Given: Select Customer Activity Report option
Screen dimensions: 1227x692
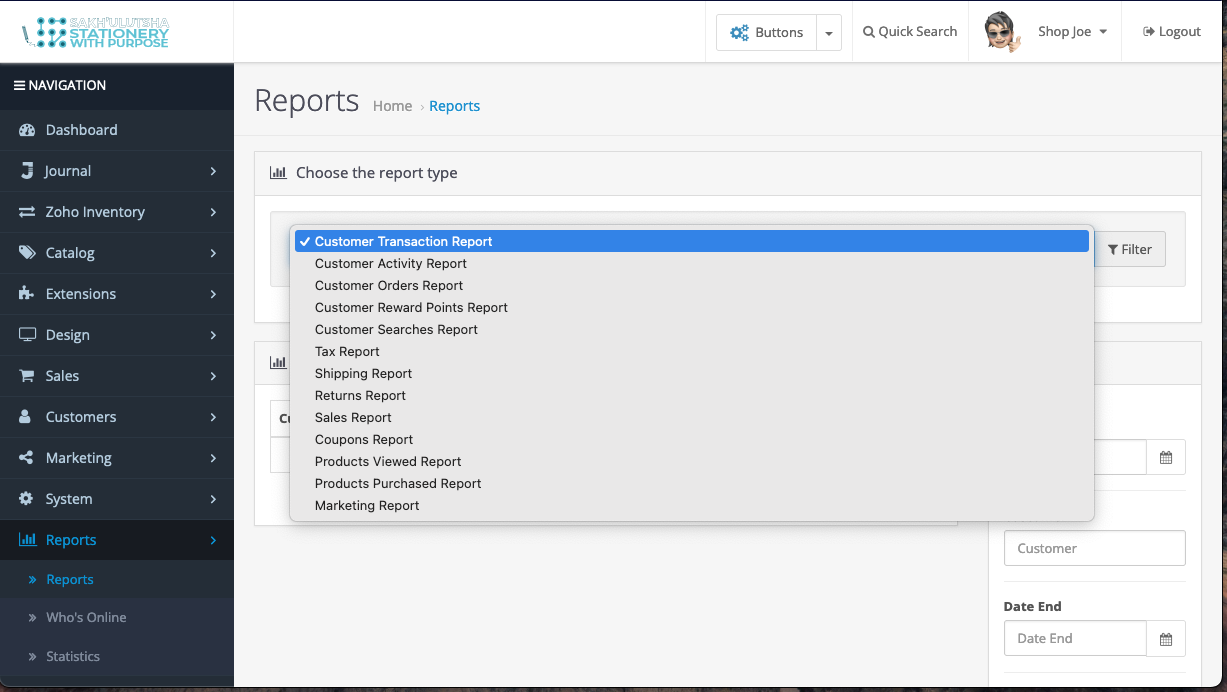Looking at the screenshot, I should tap(691, 263).
